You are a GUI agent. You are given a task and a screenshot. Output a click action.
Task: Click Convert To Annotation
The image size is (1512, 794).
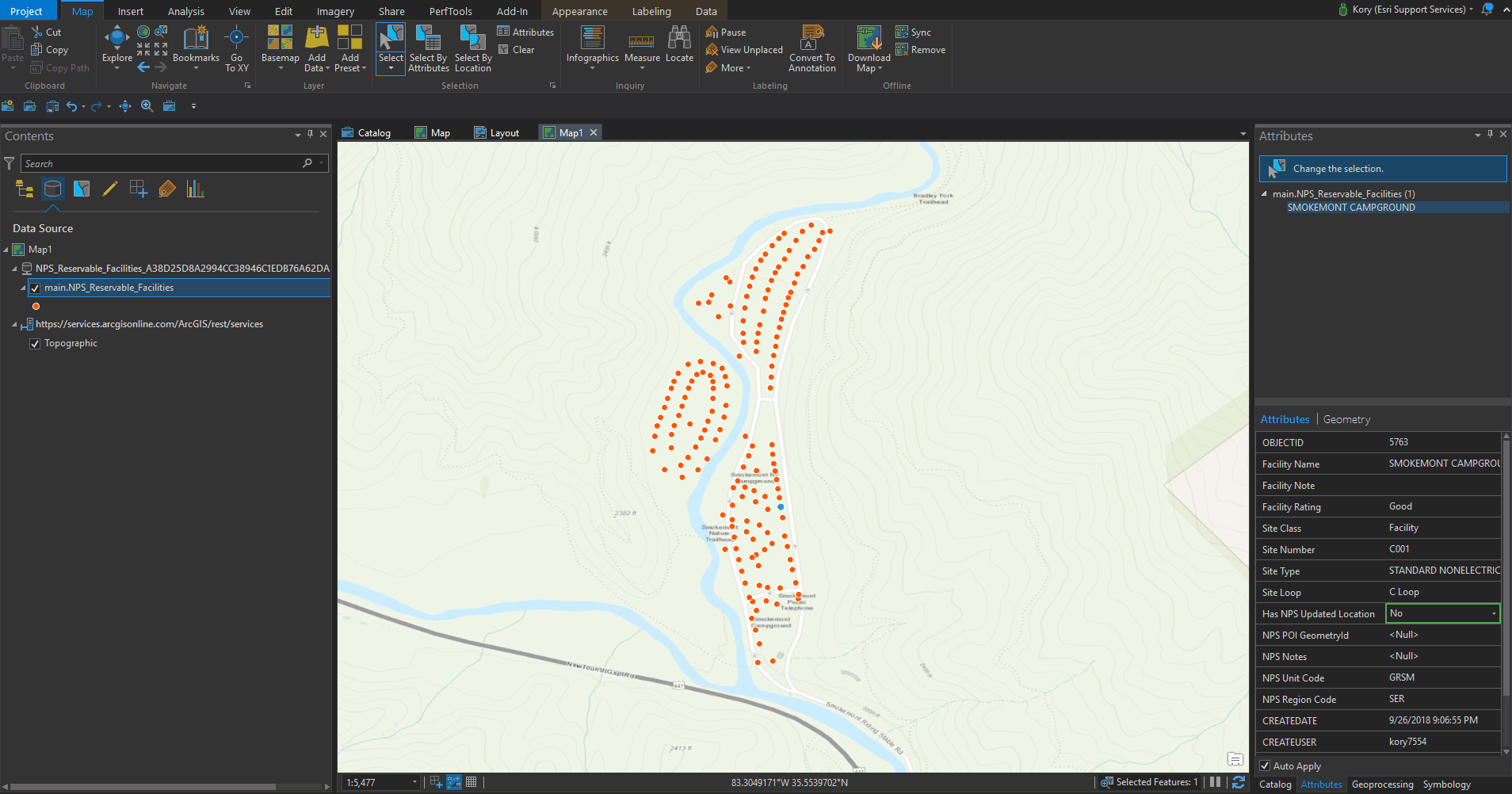tap(812, 49)
